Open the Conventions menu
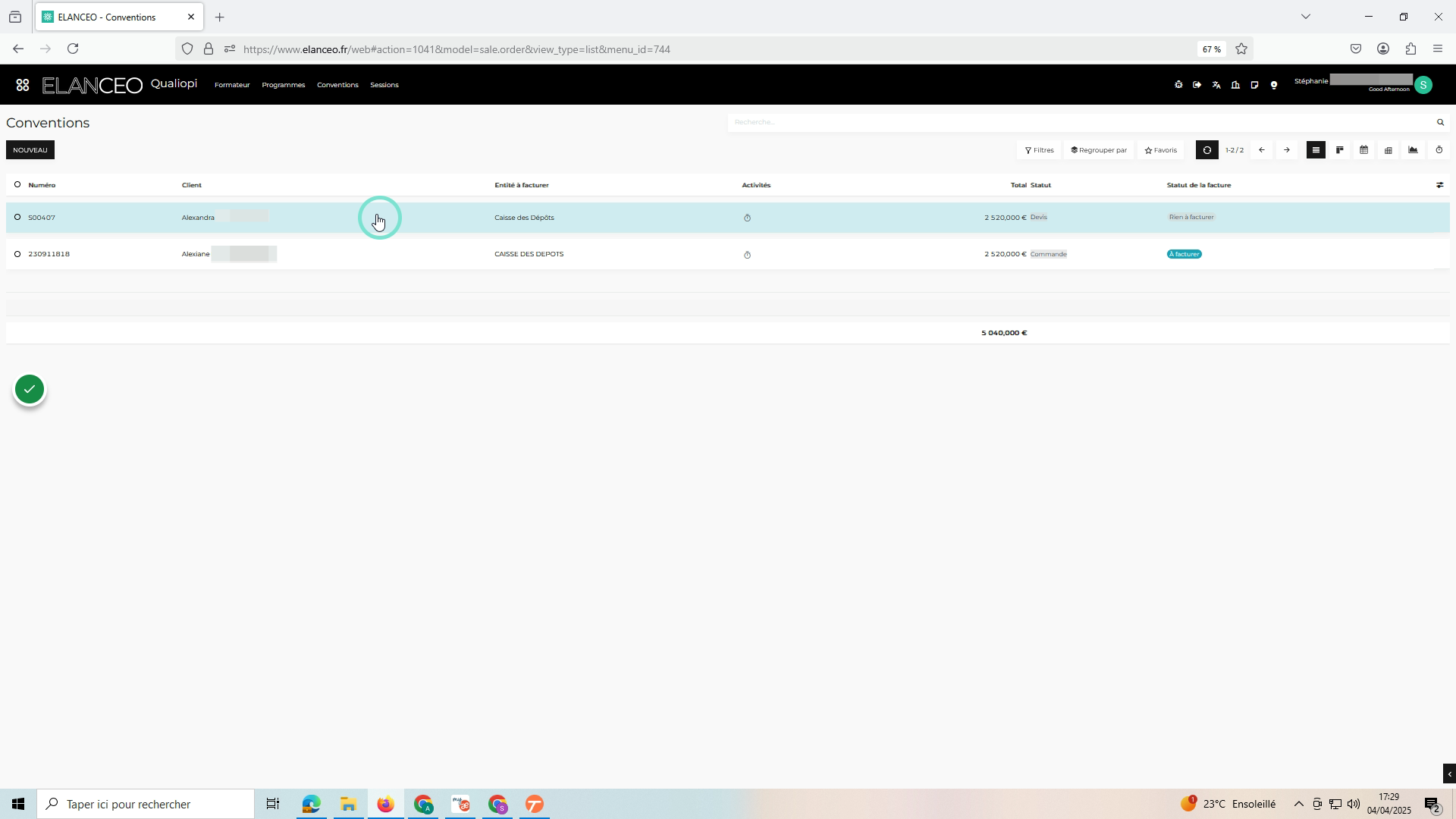1456x819 pixels. (x=337, y=85)
